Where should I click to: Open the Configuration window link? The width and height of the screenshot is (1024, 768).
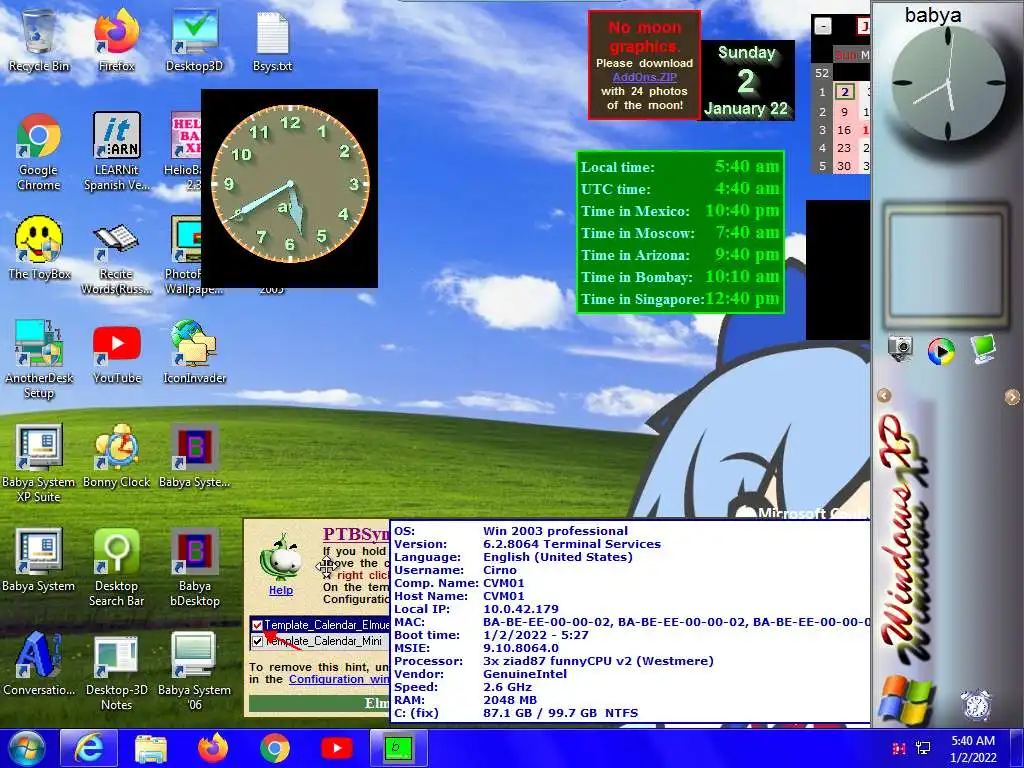pos(339,679)
